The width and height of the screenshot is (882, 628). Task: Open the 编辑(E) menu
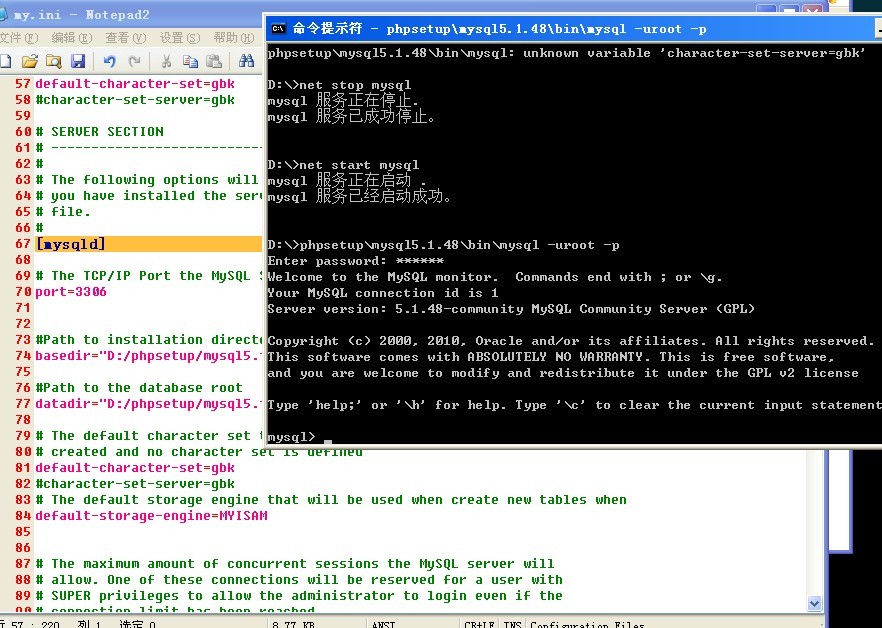pos(71,38)
